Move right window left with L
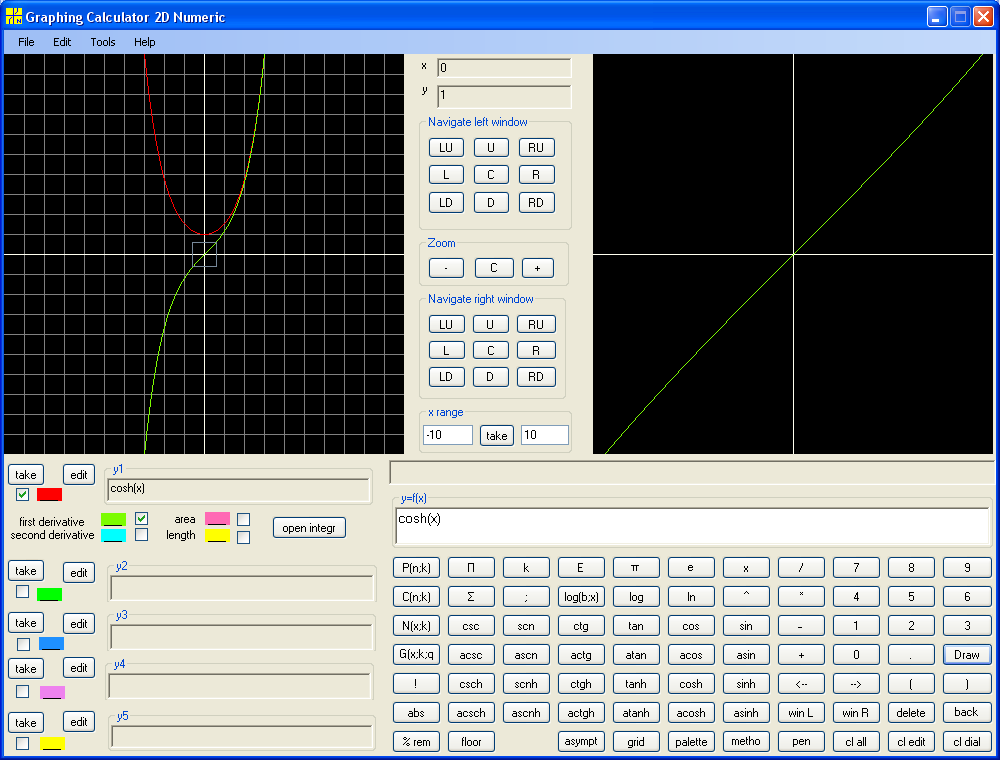The image size is (1000, 760). [446, 351]
